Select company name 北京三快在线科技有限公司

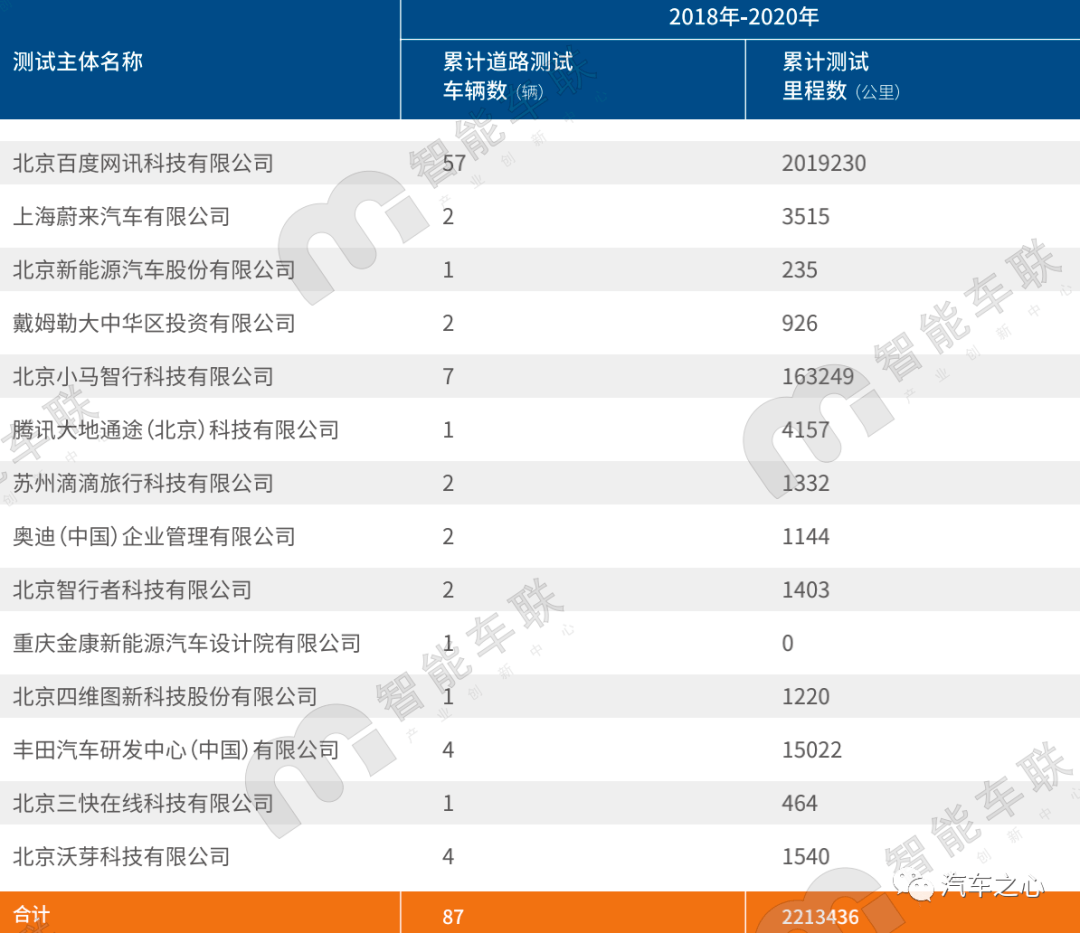(143, 804)
